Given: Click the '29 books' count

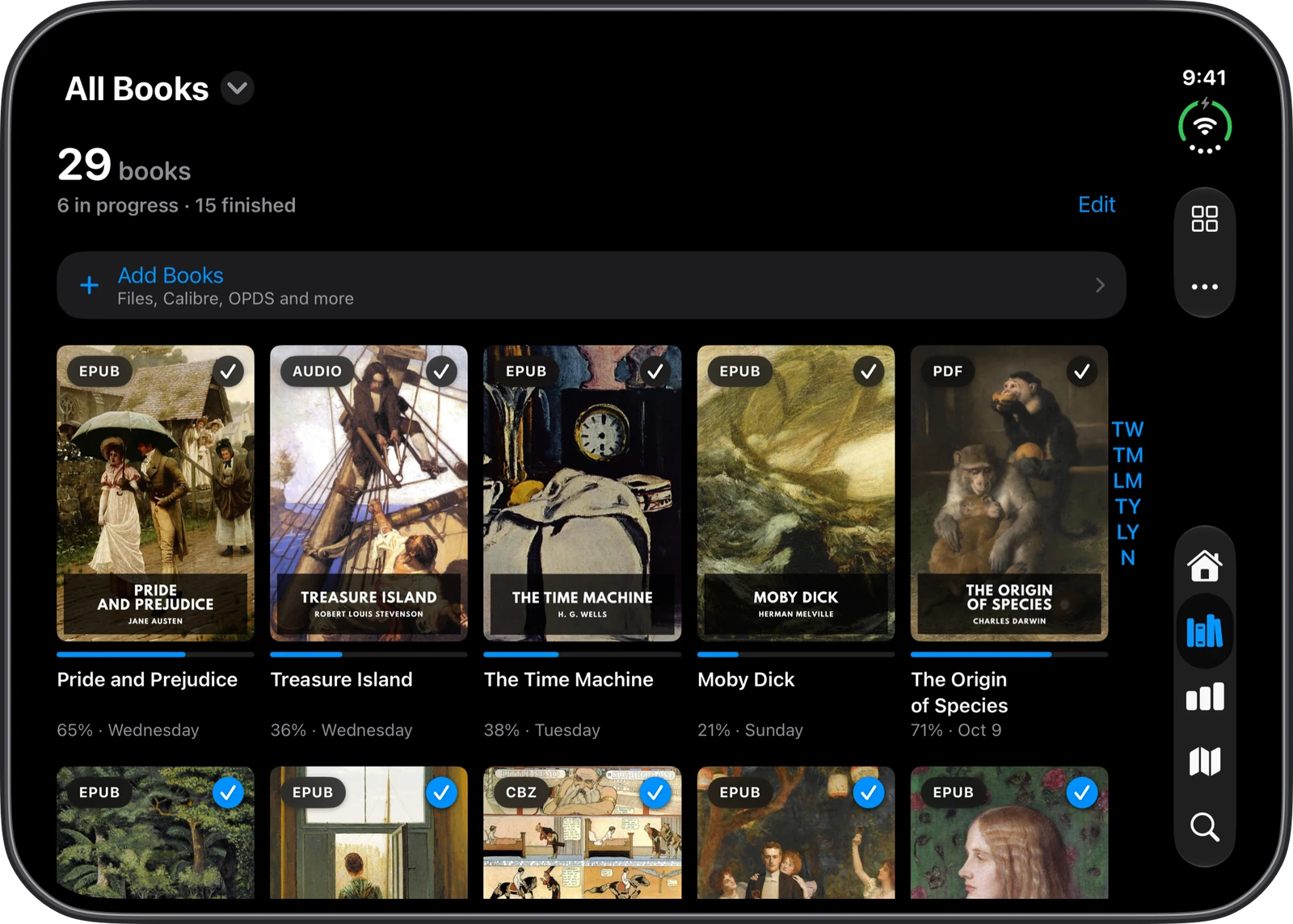Looking at the screenshot, I should (124, 166).
